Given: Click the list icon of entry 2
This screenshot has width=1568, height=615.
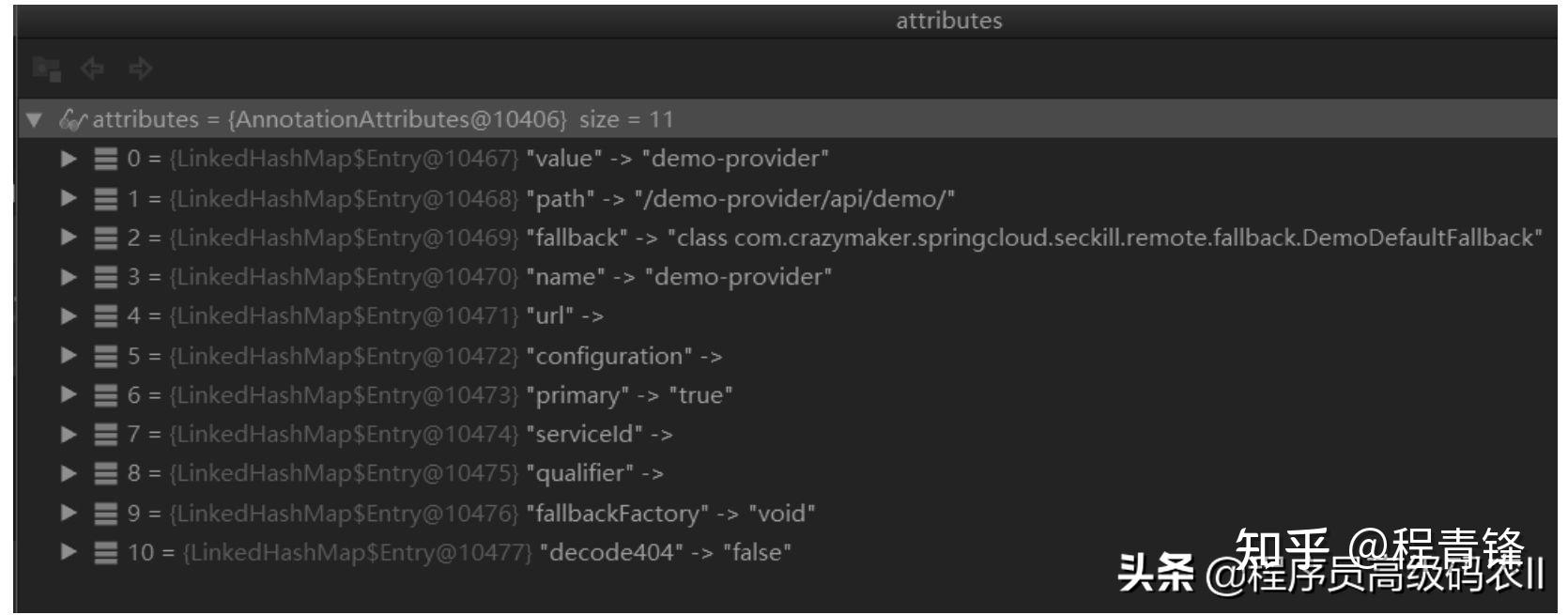Looking at the screenshot, I should [x=106, y=238].
